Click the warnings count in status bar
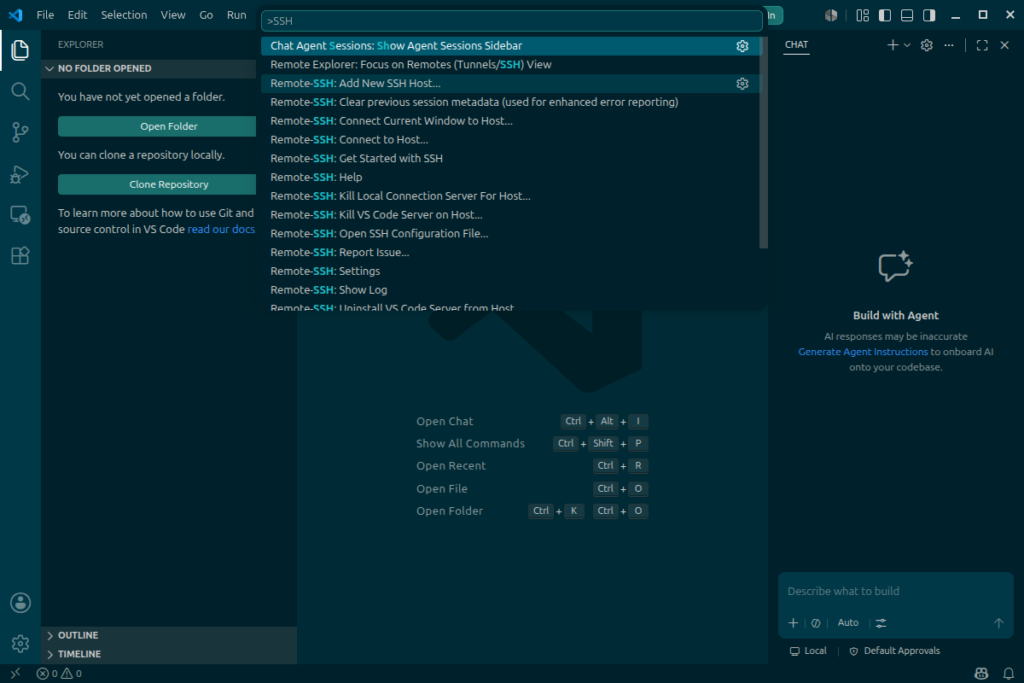Viewport: 1024px width, 683px height. click(x=71, y=673)
